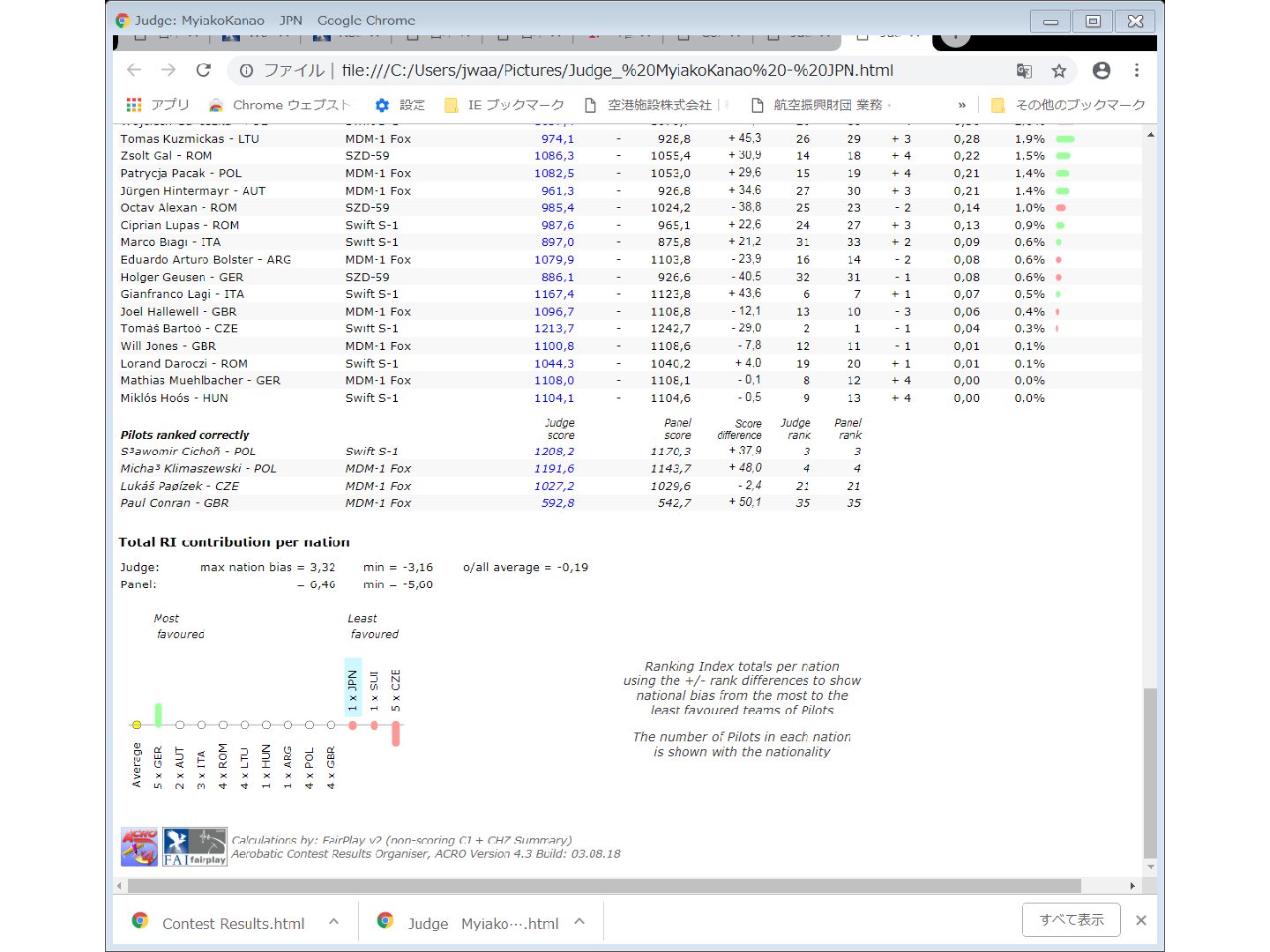Open the 航空振興財団 業務 bookmark
The height and width of the screenshot is (952, 1270).
click(x=821, y=105)
